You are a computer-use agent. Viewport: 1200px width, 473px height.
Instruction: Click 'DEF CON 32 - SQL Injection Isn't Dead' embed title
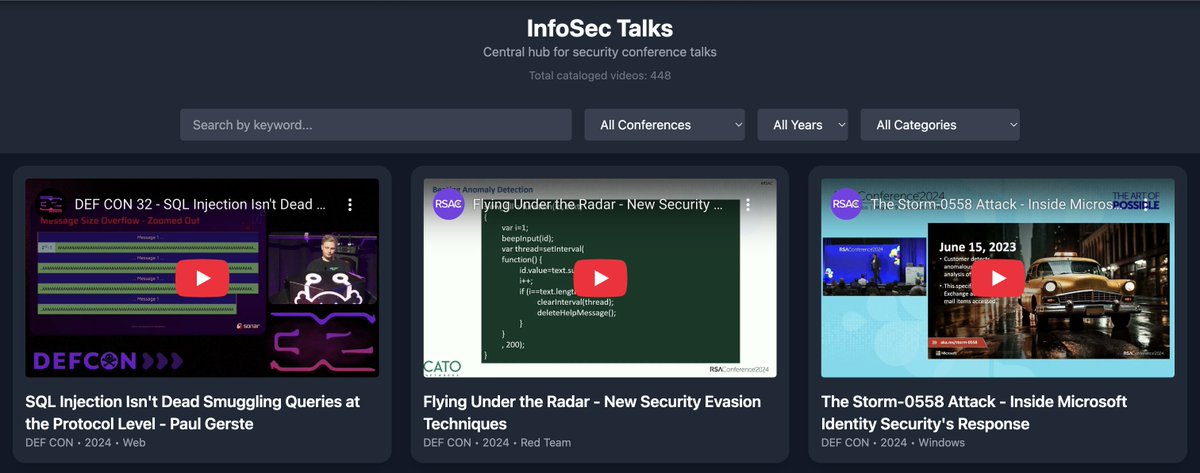[200, 204]
